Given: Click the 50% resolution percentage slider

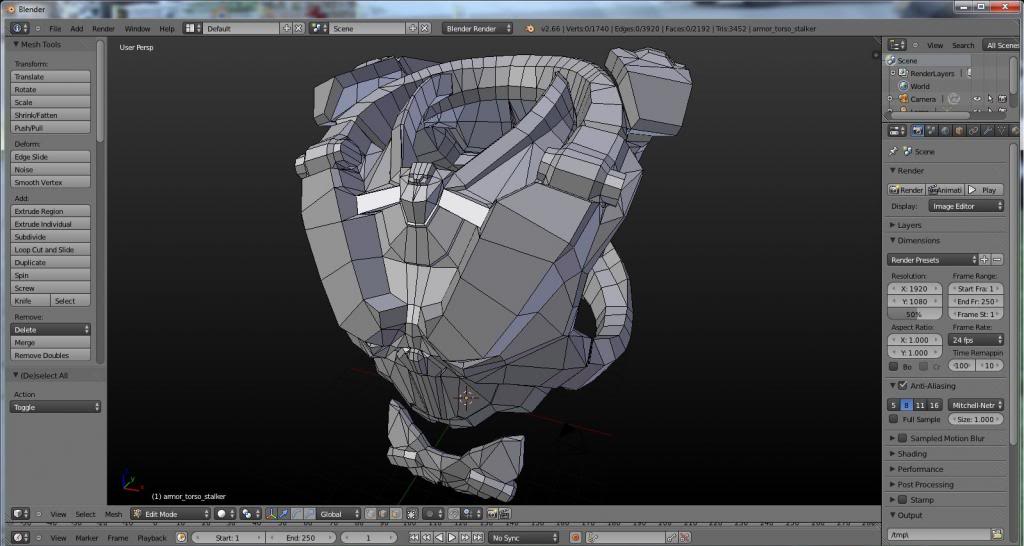Looking at the screenshot, I should click(x=914, y=314).
